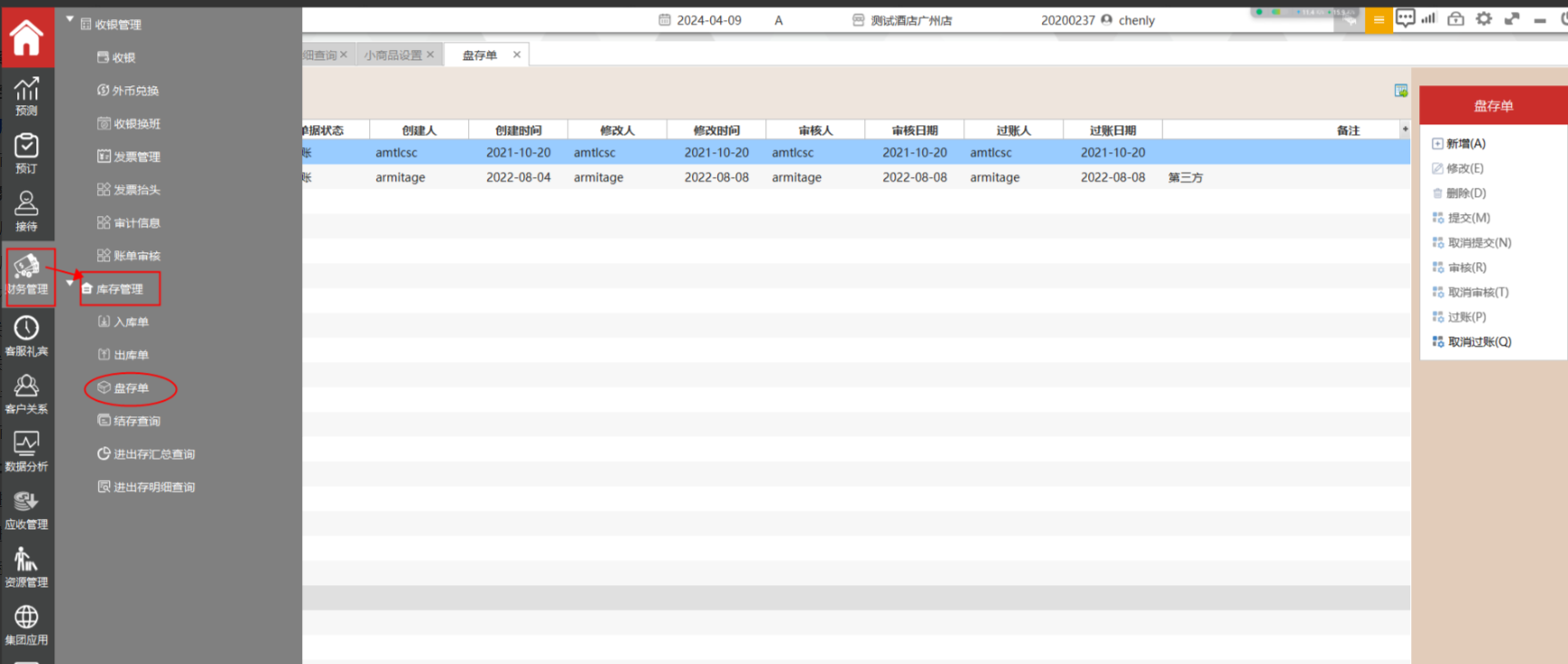
Task: Click the chat message bubble icon
Action: coord(1405,19)
